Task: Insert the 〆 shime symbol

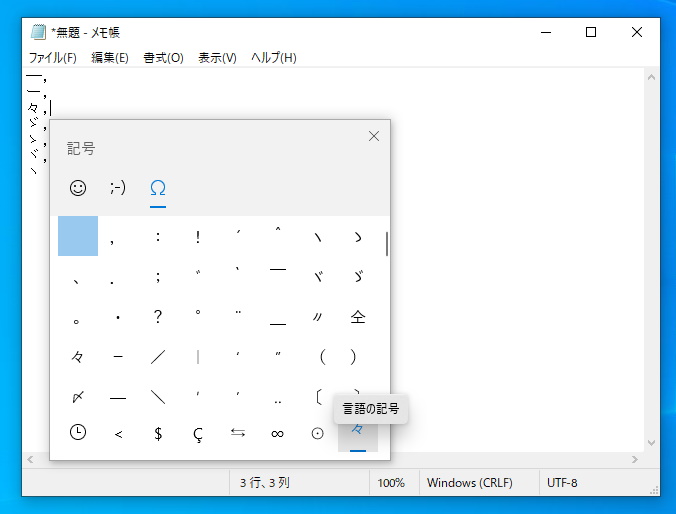Action: coord(78,396)
